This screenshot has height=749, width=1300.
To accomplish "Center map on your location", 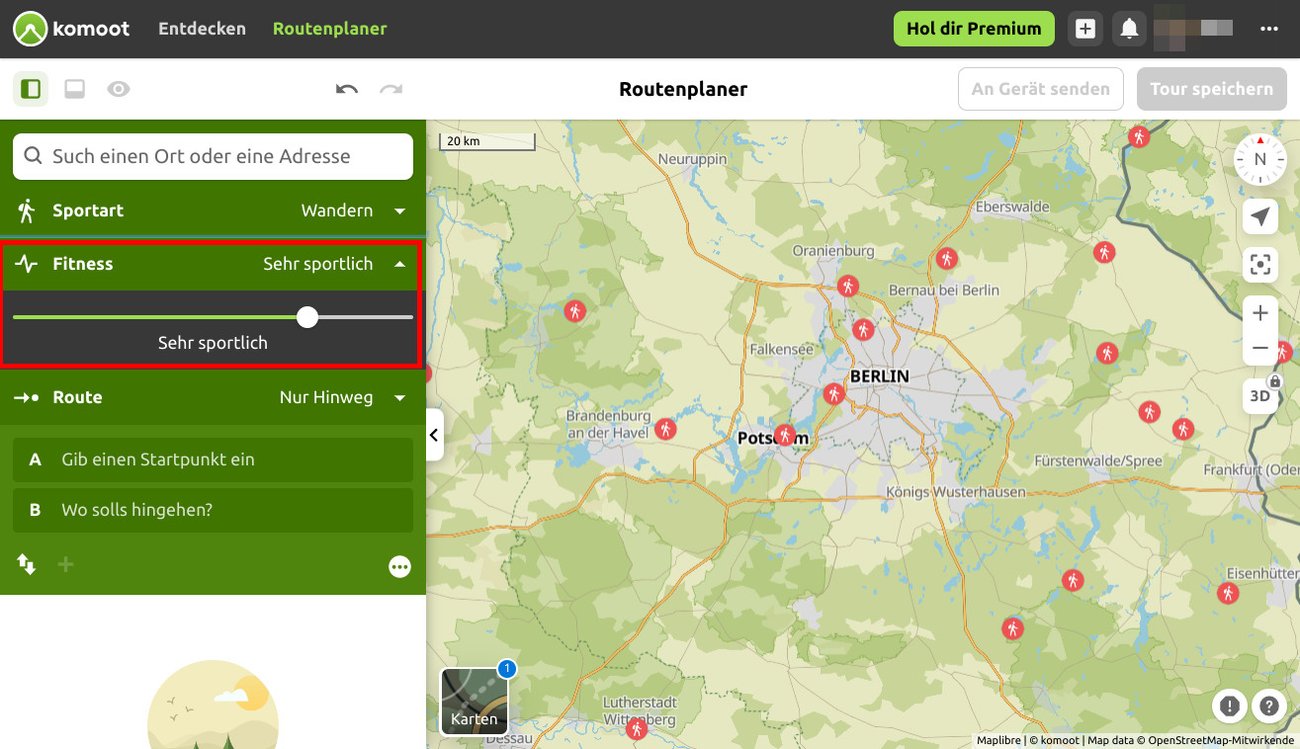I will [1260, 216].
